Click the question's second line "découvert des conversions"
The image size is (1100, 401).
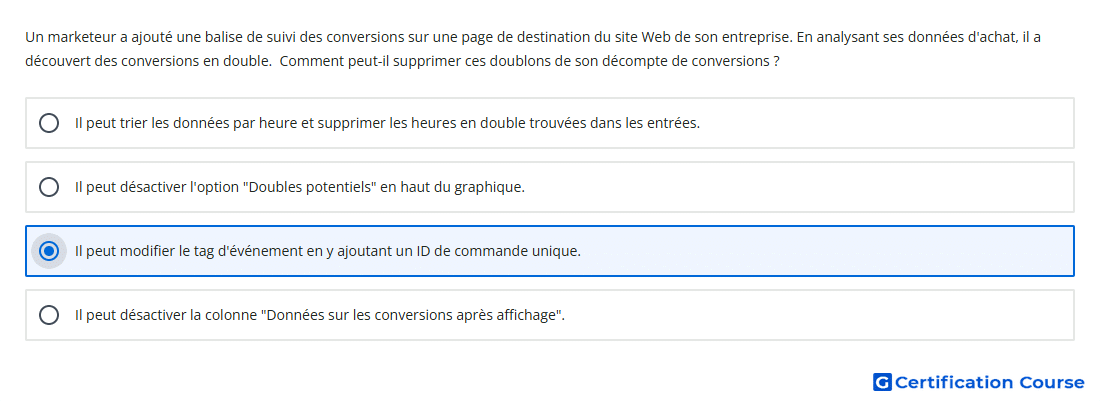tap(403, 61)
